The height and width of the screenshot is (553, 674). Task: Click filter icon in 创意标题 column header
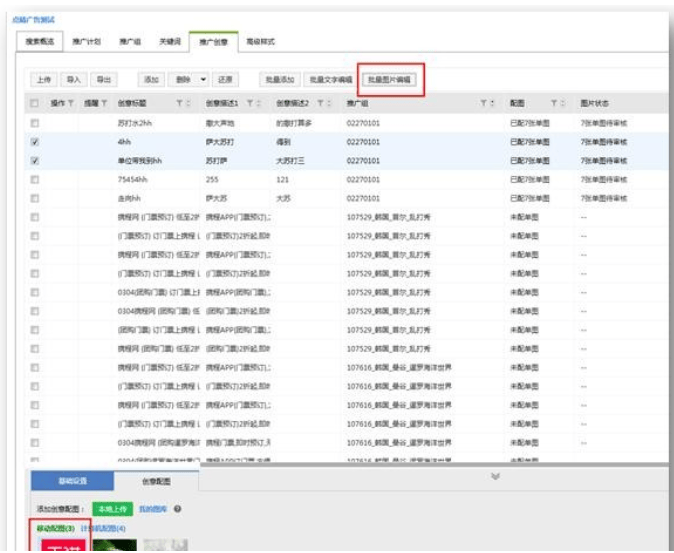pos(179,103)
